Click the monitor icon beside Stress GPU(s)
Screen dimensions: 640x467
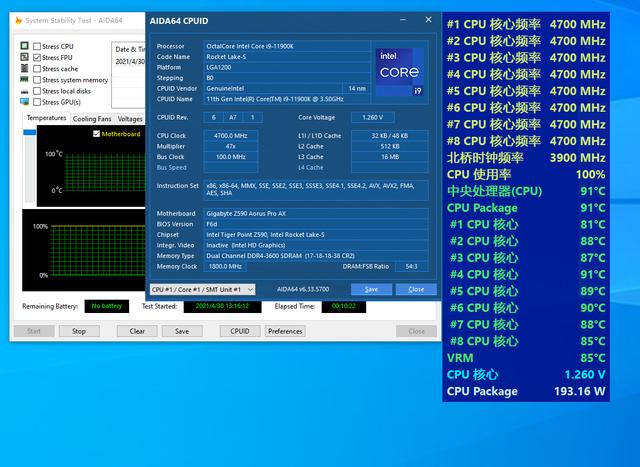click(24, 102)
